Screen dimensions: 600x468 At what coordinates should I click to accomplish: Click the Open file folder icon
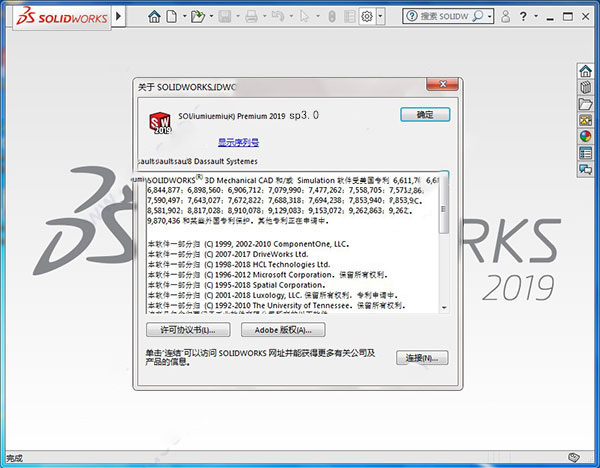click(x=198, y=16)
